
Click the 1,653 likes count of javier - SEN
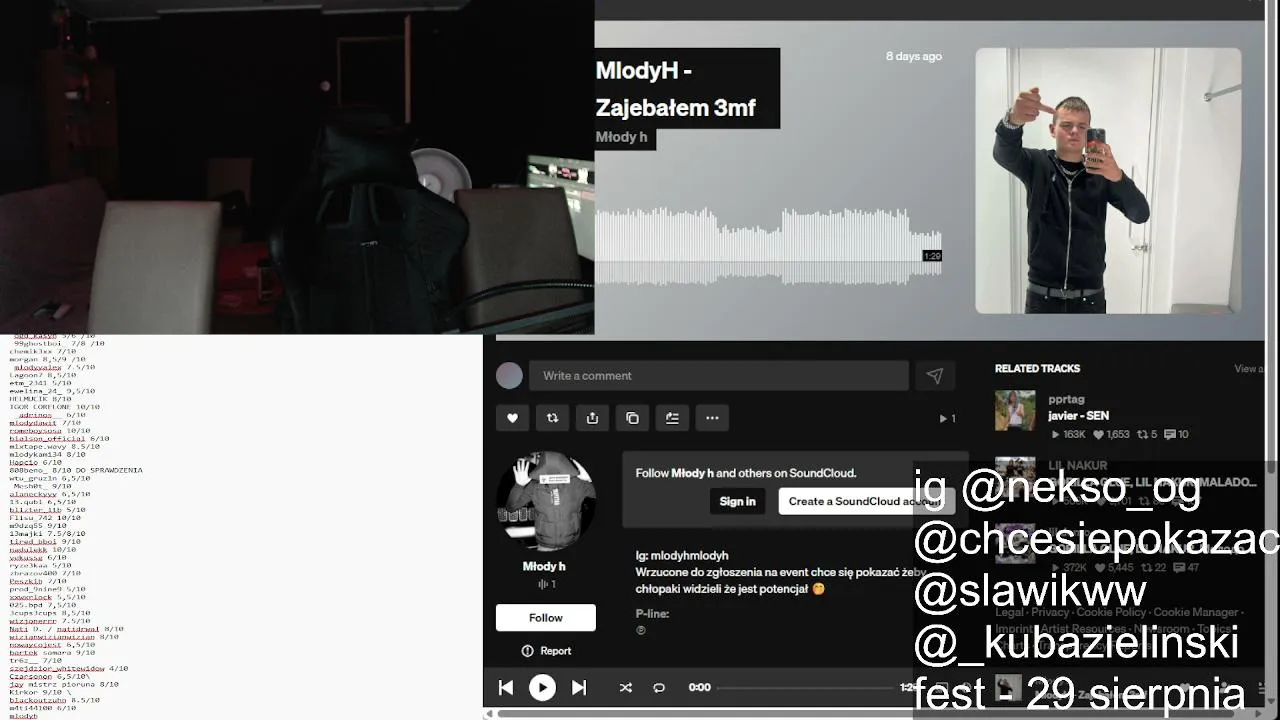pyautogui.click(x=1111, y=434)
